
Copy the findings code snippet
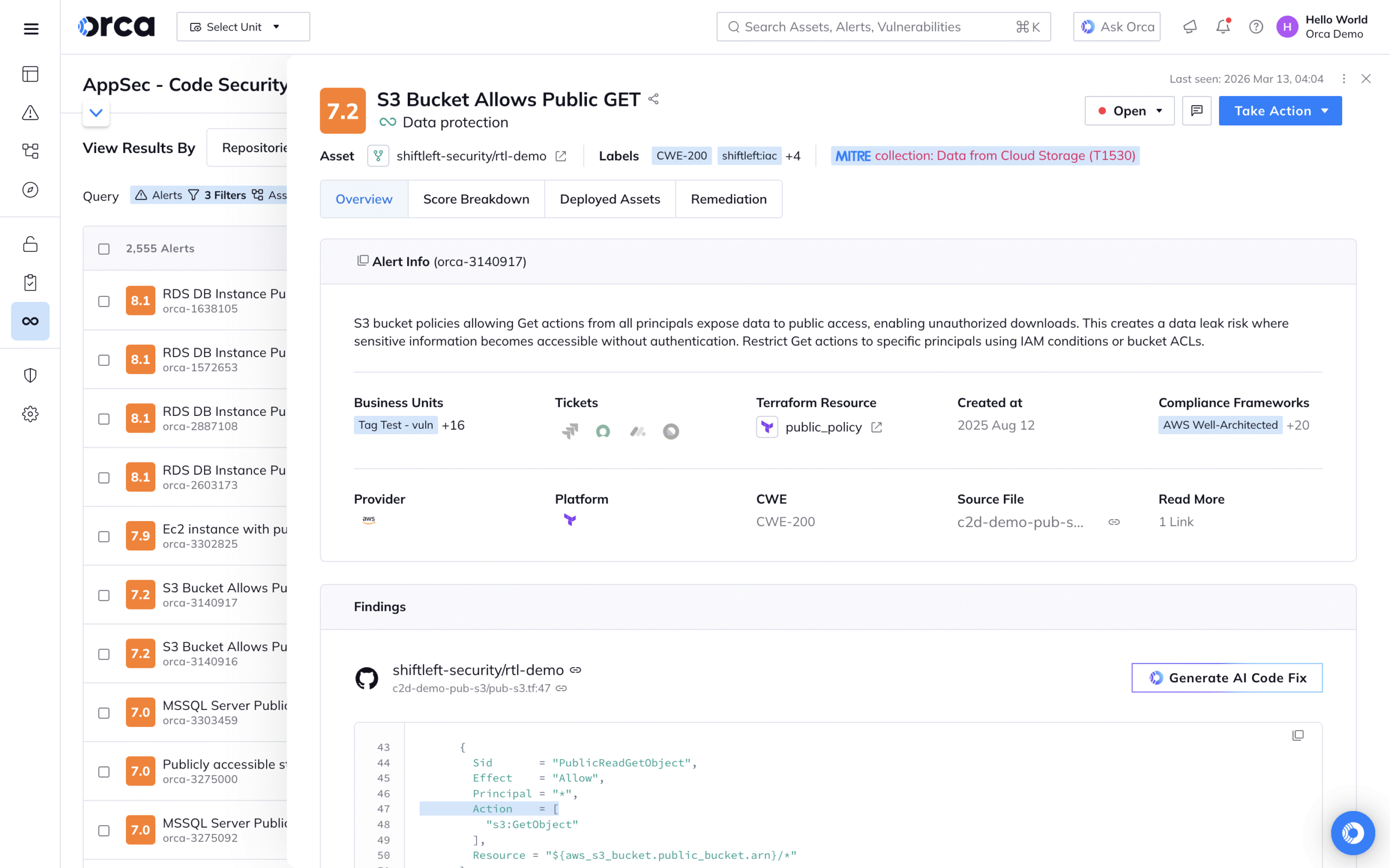(x=1298, y=736)
